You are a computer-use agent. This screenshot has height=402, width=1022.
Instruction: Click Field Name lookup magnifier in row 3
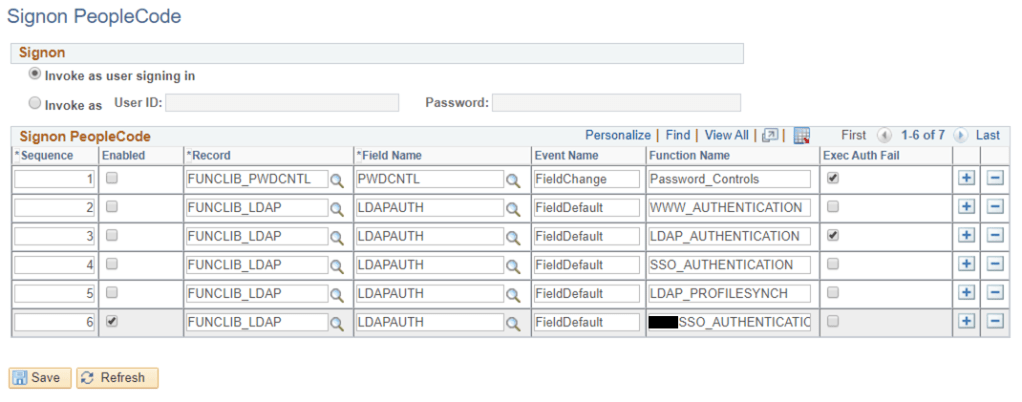point(512,237)
